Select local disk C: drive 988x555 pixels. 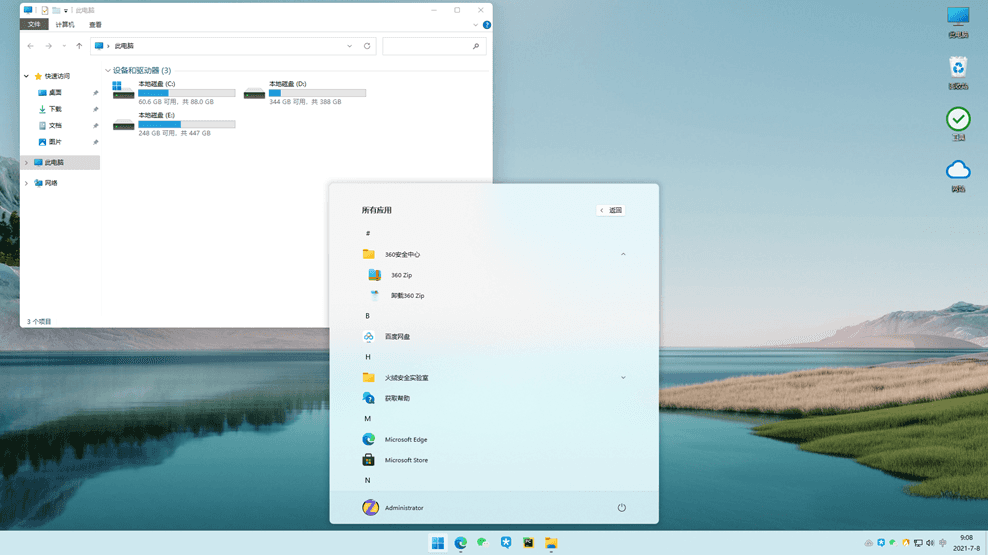pyautogui.click(x=174, y=92)
